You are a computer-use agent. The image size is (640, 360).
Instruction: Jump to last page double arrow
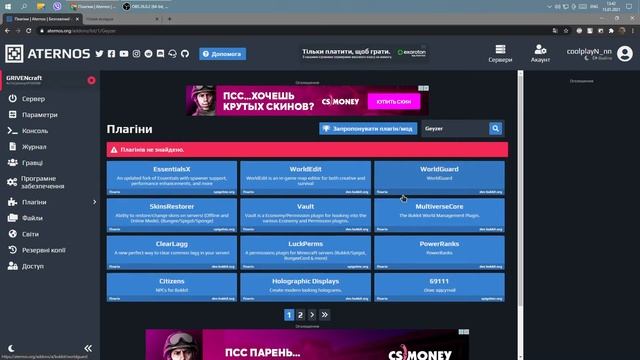324,315
